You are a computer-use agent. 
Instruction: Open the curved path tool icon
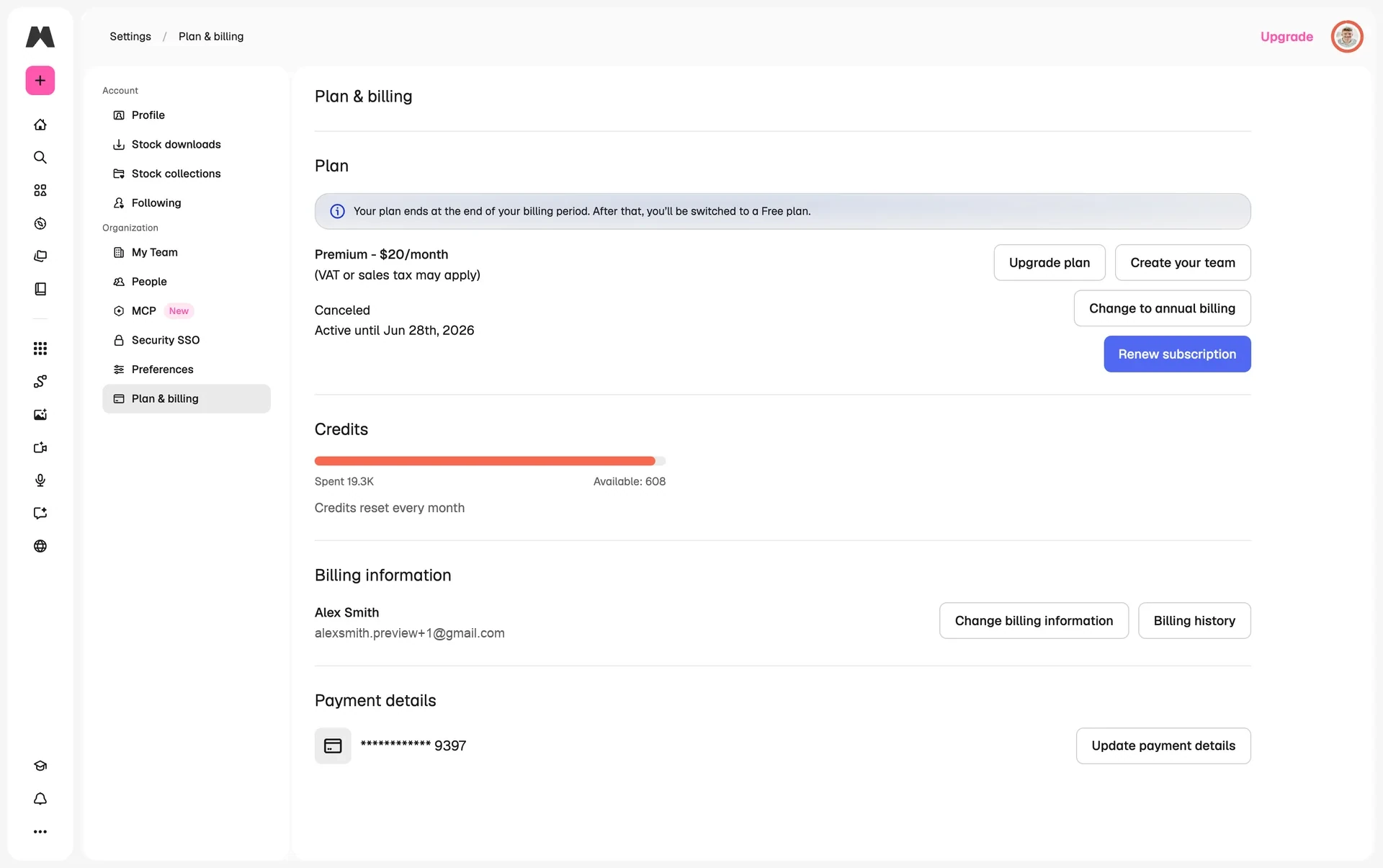tap(40, 382)
